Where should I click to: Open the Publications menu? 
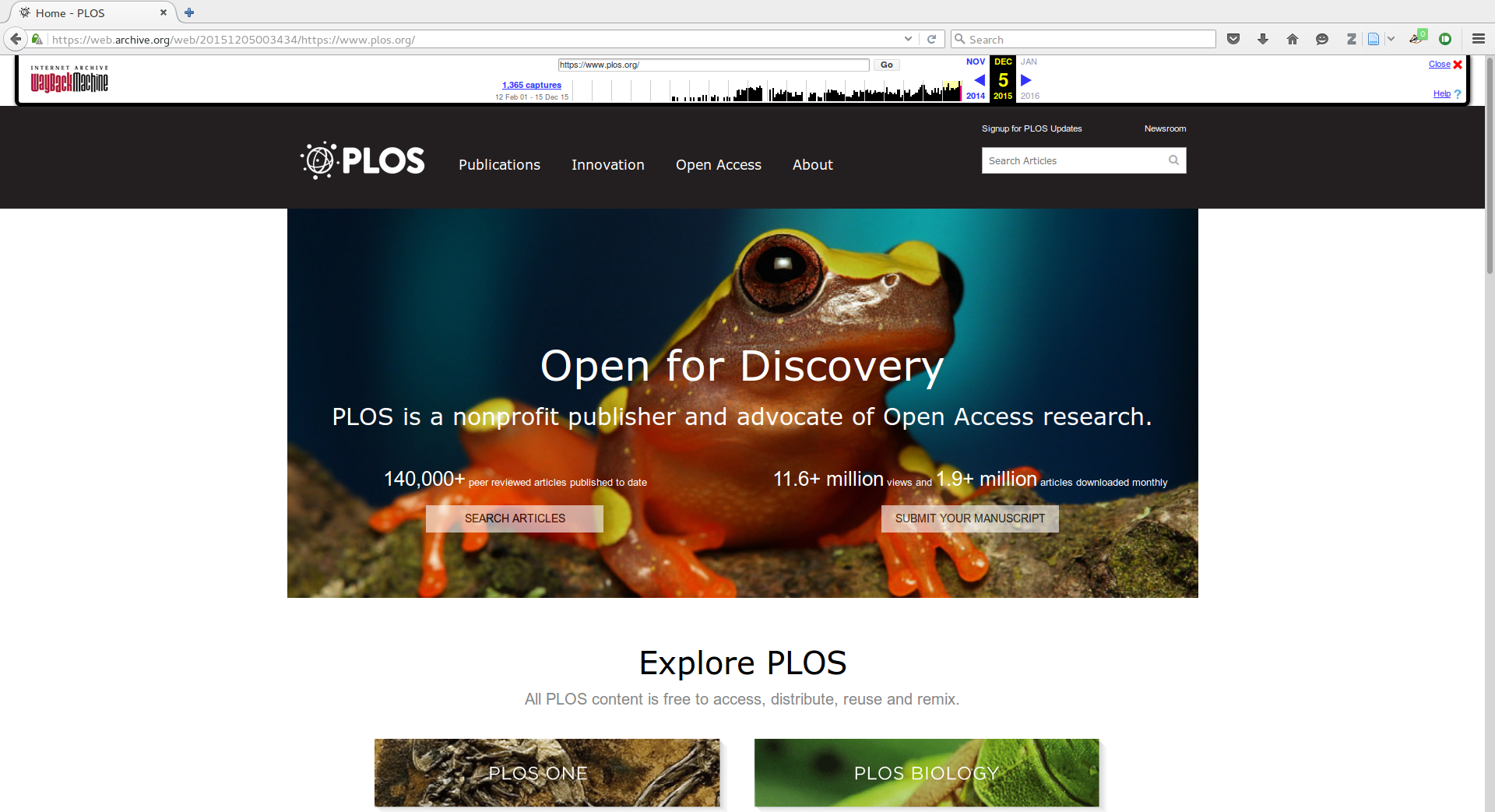[499, 164]
